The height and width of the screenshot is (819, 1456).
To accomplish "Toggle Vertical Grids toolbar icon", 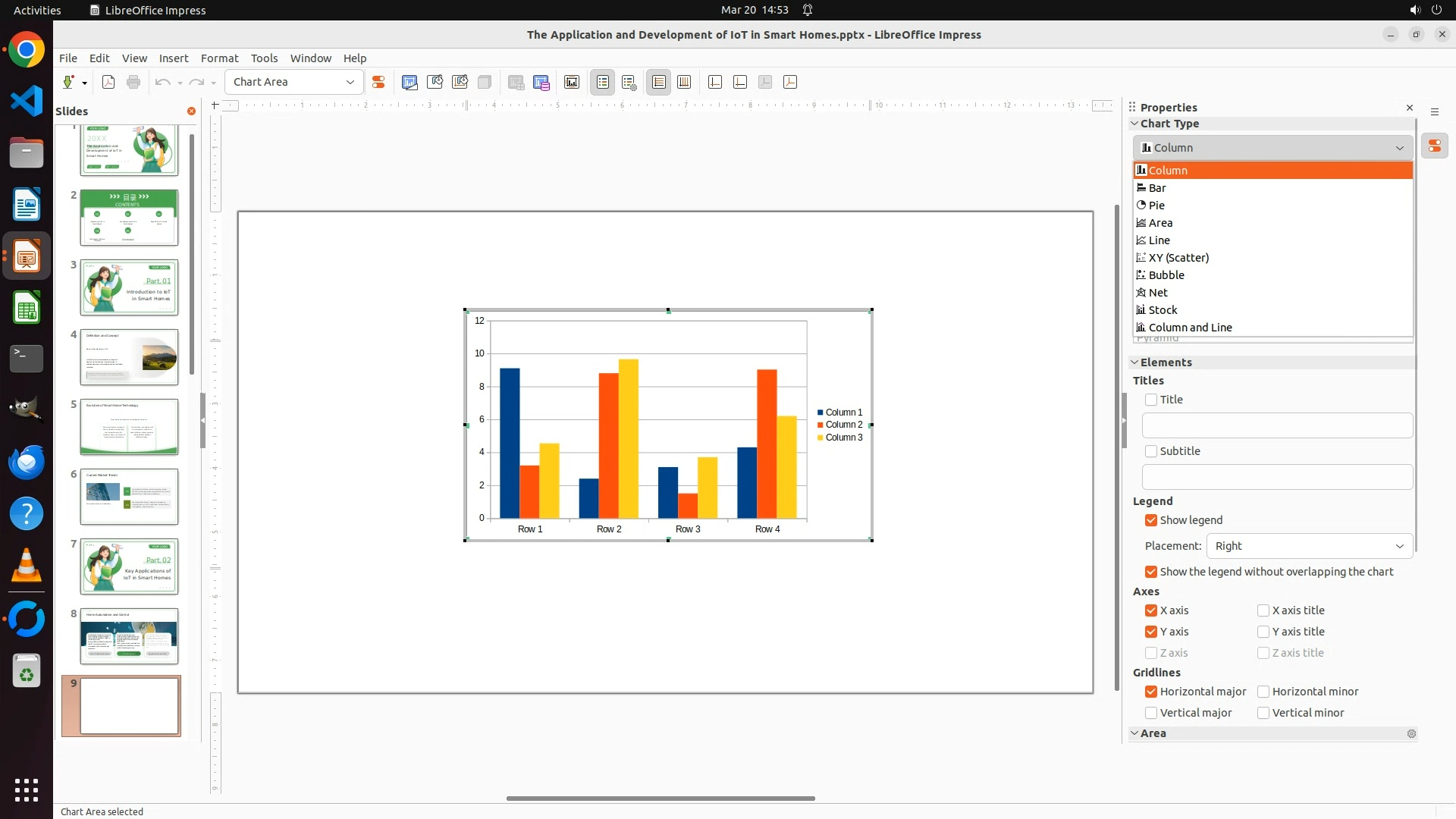I will point(684,82).
